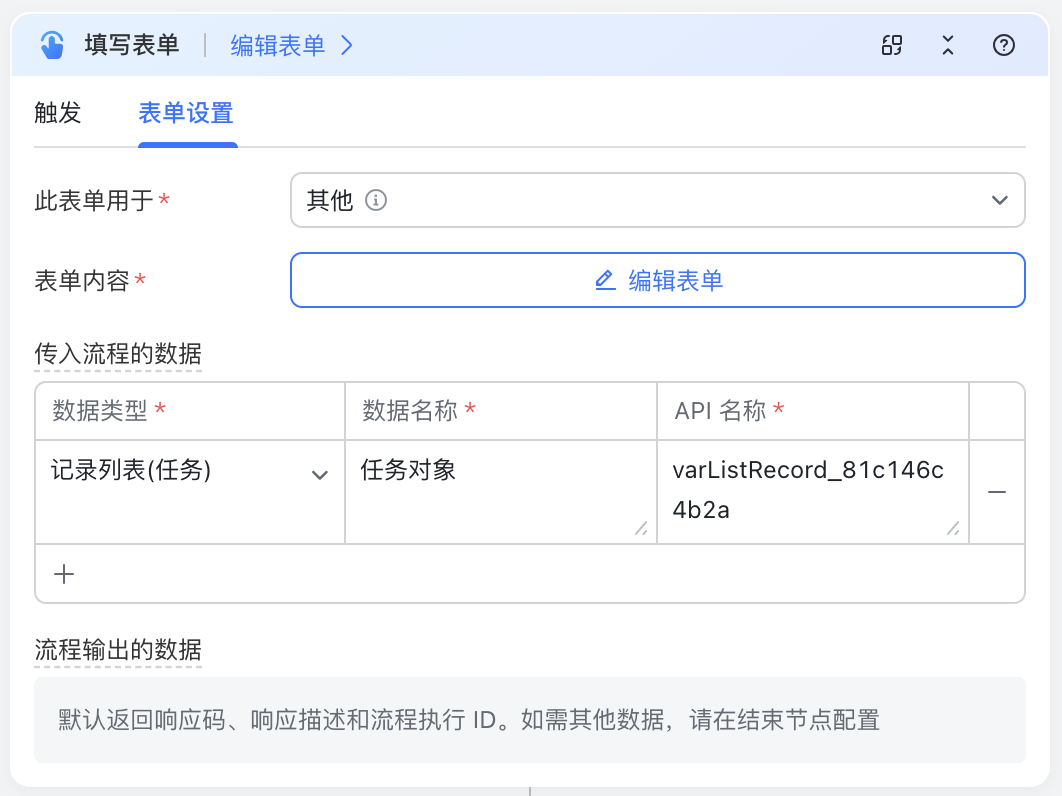Click the expand panel icon in header

pos(891,45)
